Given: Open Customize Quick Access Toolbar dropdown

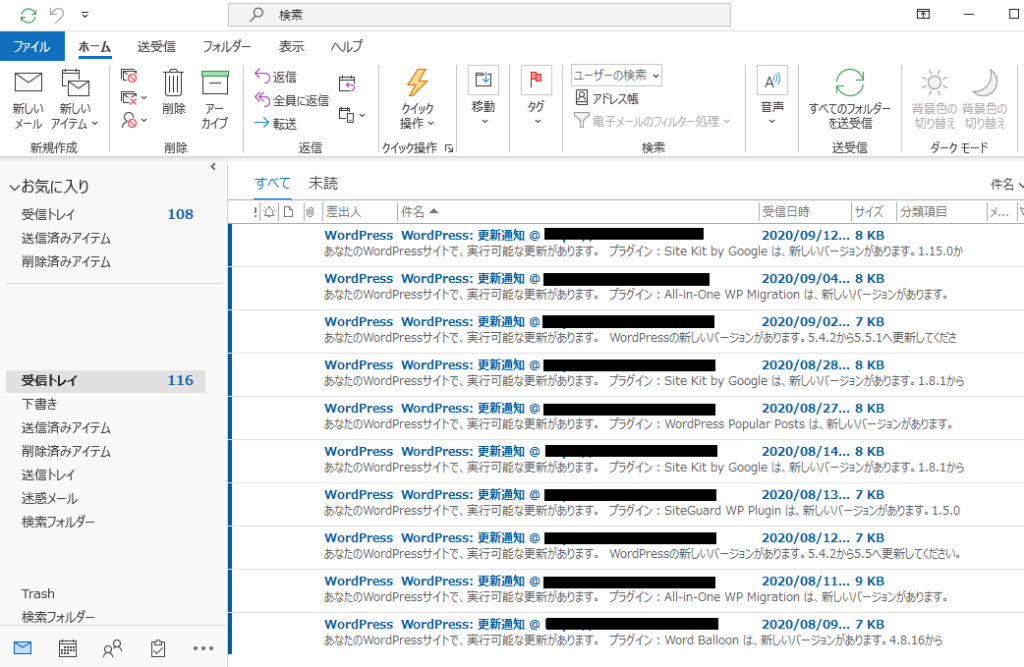Looking at the screenshot, I should [x=85, y=14].
